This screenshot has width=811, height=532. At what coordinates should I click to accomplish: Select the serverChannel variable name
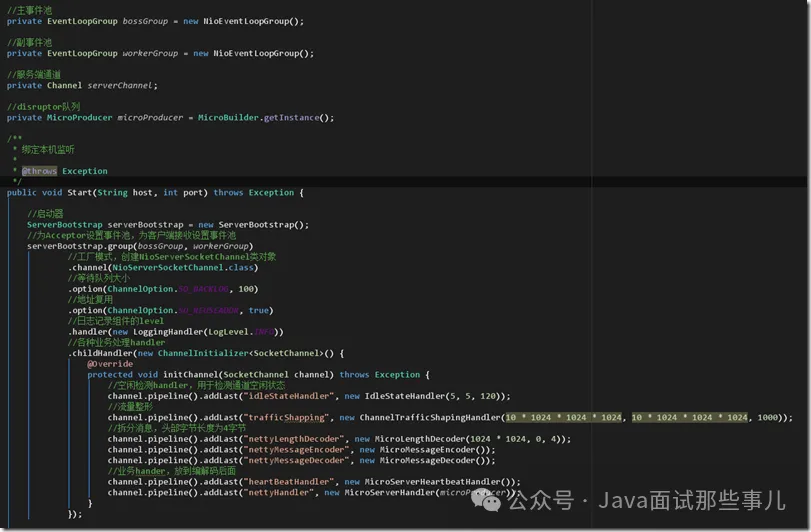coord(122,85)
